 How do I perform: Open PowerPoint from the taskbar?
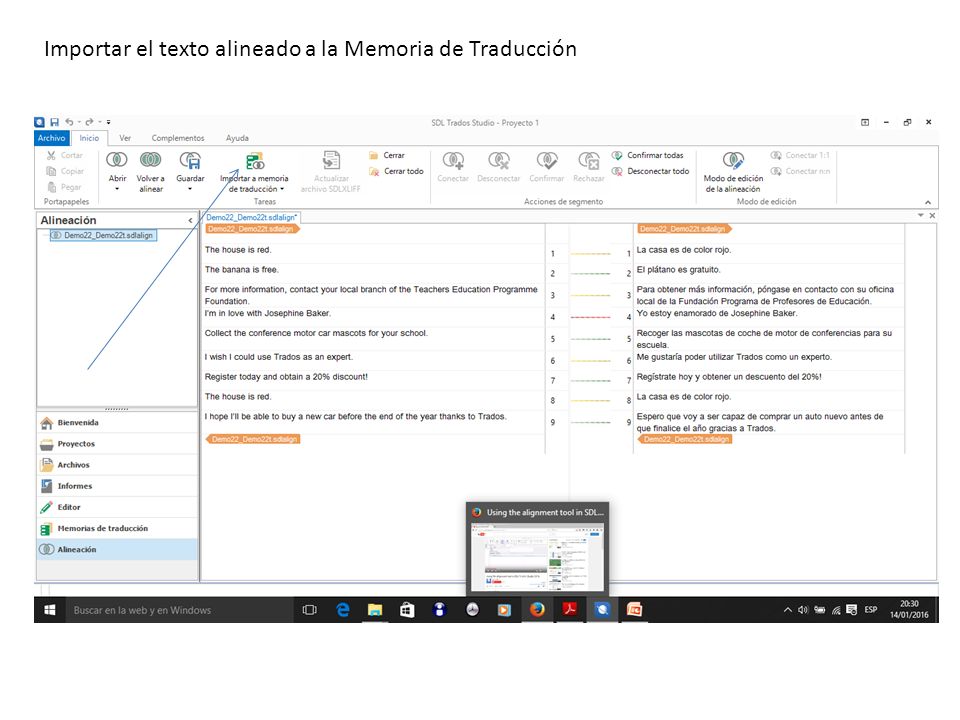[634, 610]
